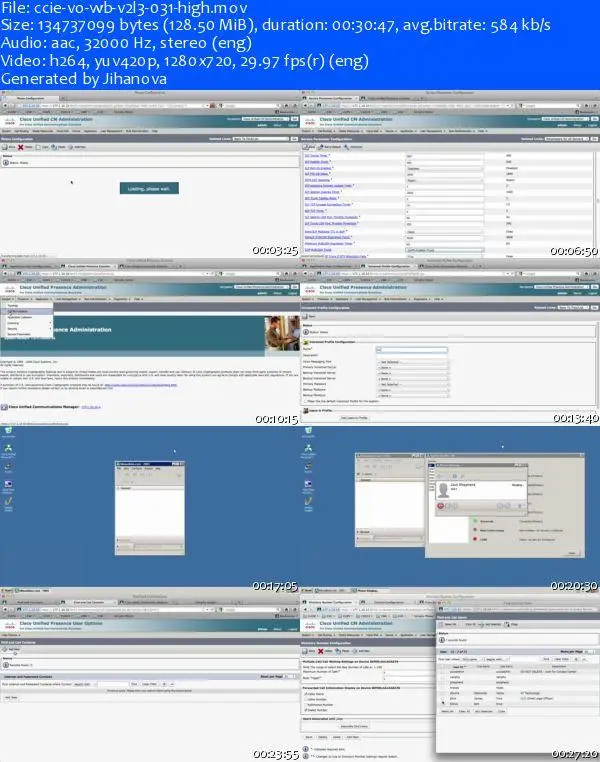
Task: Open the video frame stamped 00:20:30
Action: point(450,510)
